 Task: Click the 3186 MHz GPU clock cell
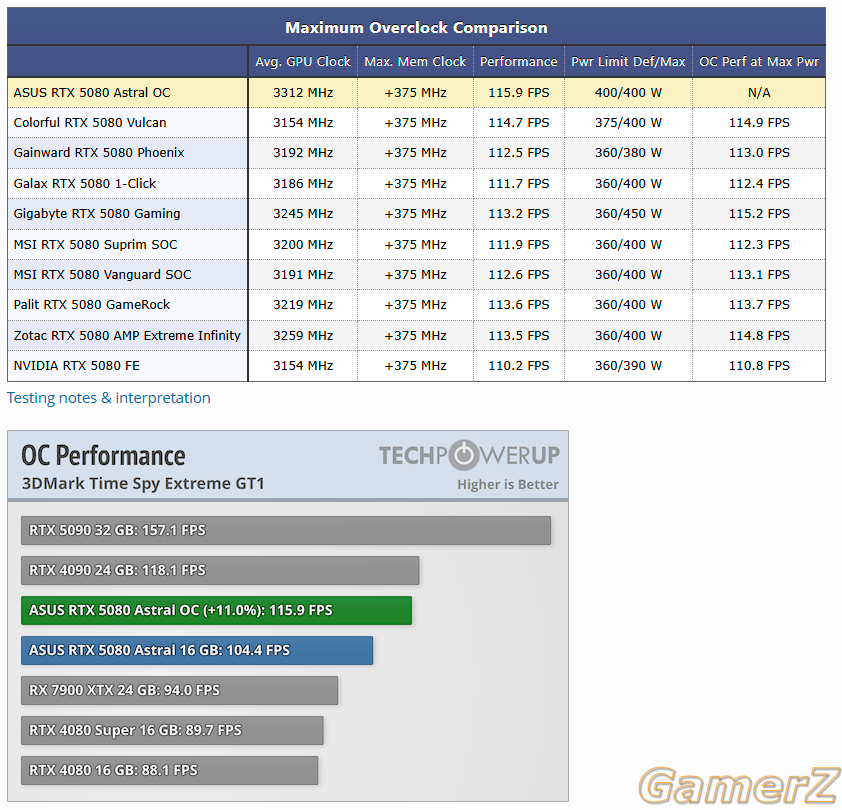pos(303,184)
